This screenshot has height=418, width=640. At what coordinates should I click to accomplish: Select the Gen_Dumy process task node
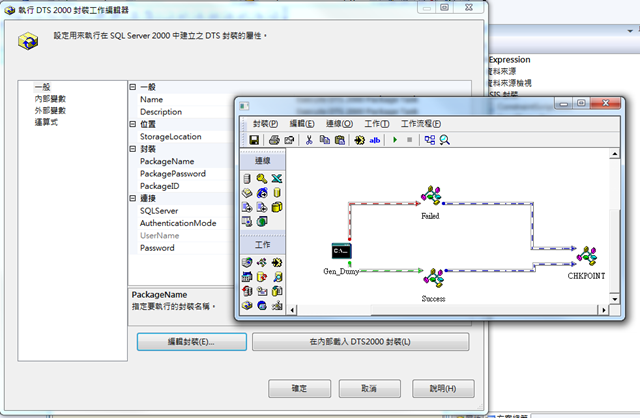tap(341, 251)
